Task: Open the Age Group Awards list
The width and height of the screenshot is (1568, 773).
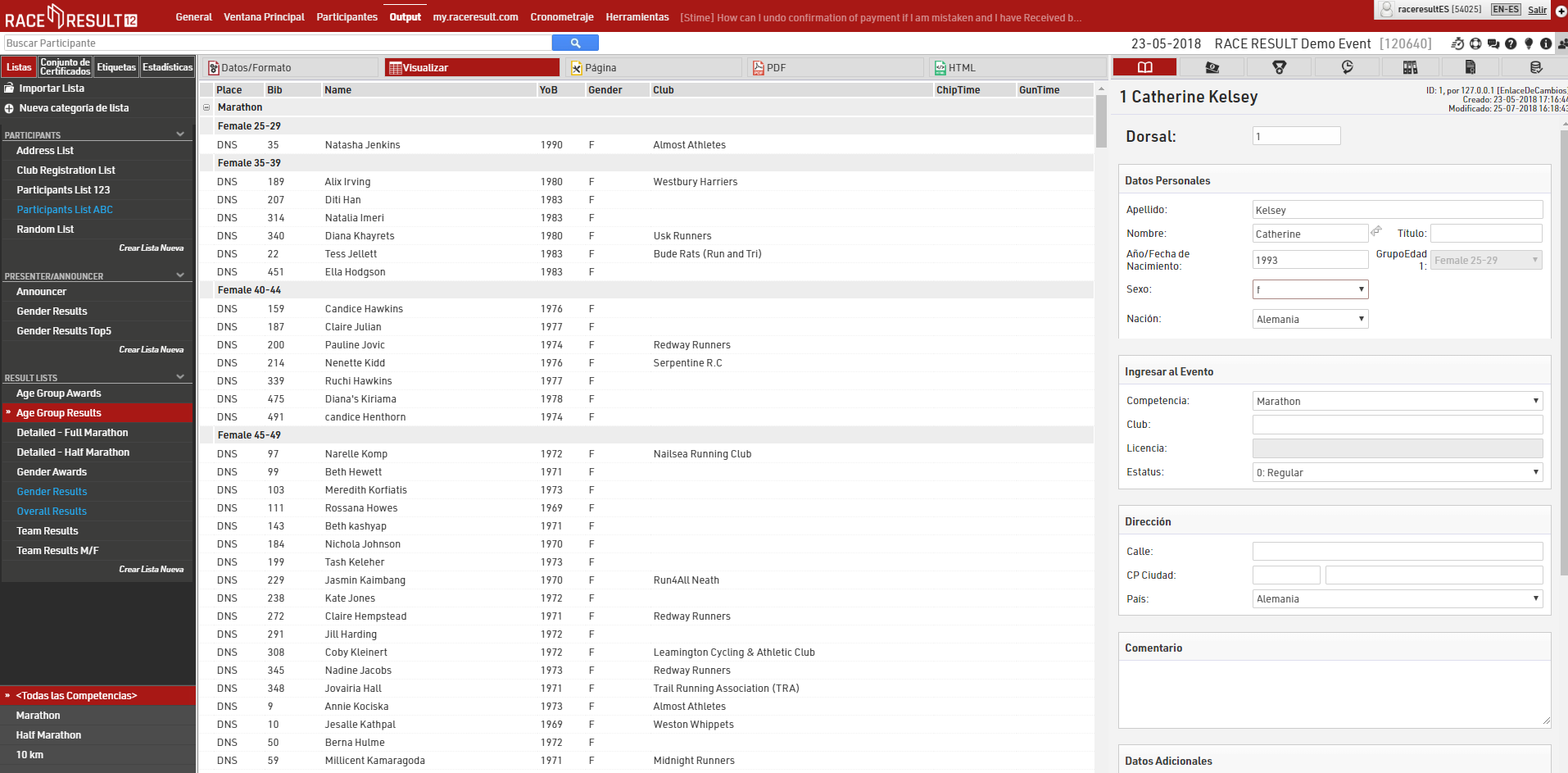Action: pyautogui.click(x=59, y=393)
